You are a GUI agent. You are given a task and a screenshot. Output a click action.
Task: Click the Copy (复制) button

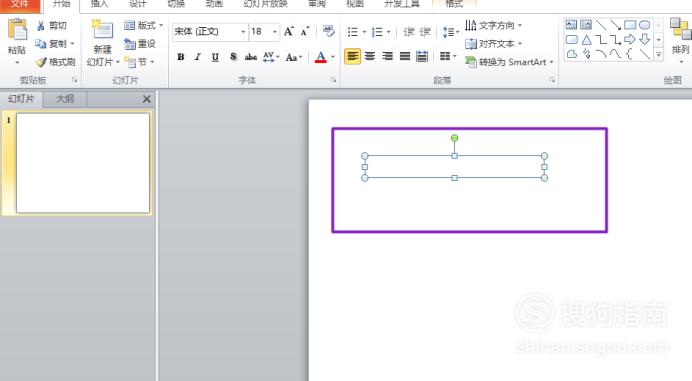[x=55, y=44]
